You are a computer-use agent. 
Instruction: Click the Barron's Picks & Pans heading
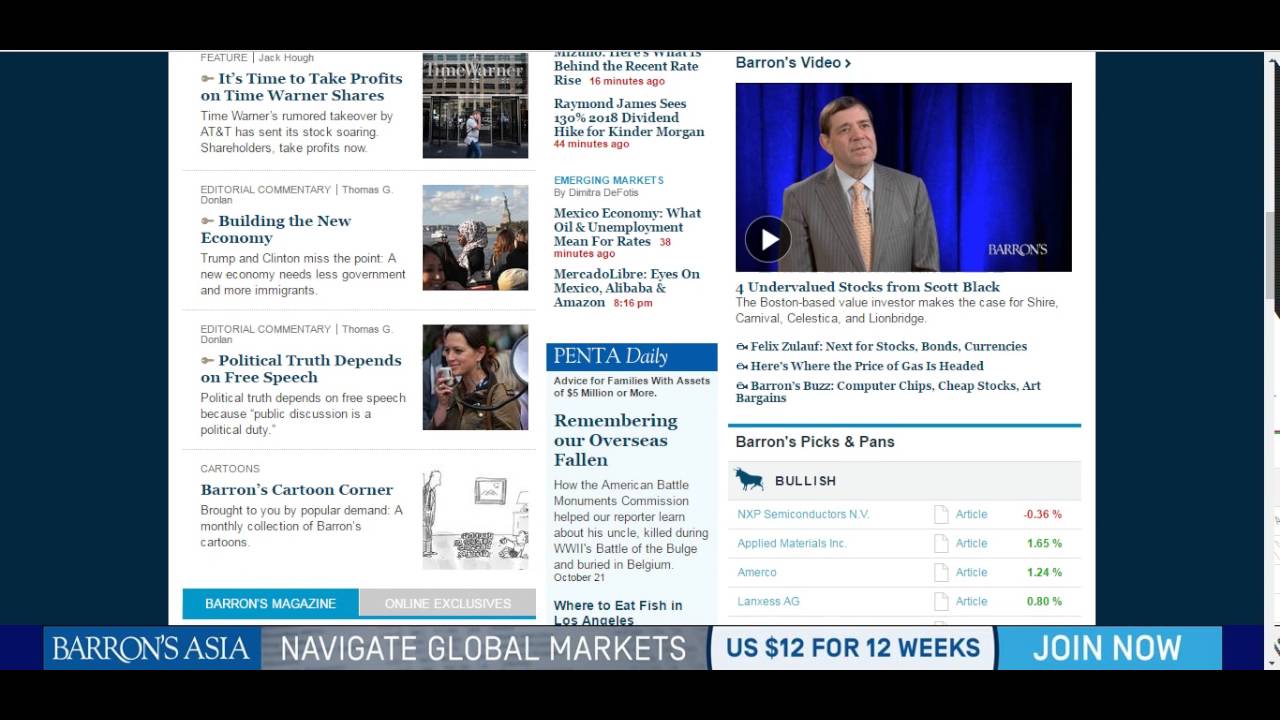click(x=815, y=442)
